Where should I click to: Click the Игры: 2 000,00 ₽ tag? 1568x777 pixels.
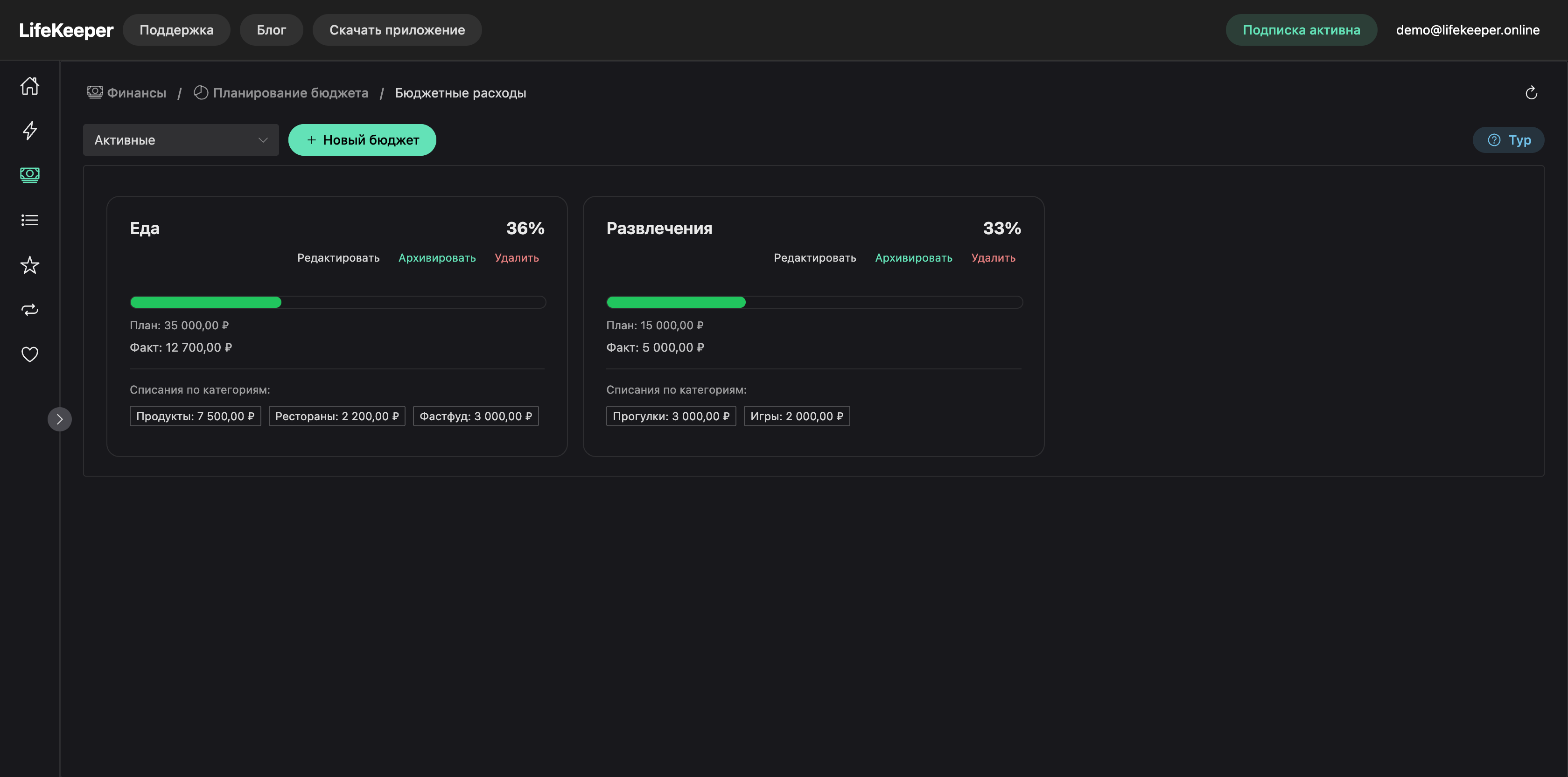tap(797, 416)
